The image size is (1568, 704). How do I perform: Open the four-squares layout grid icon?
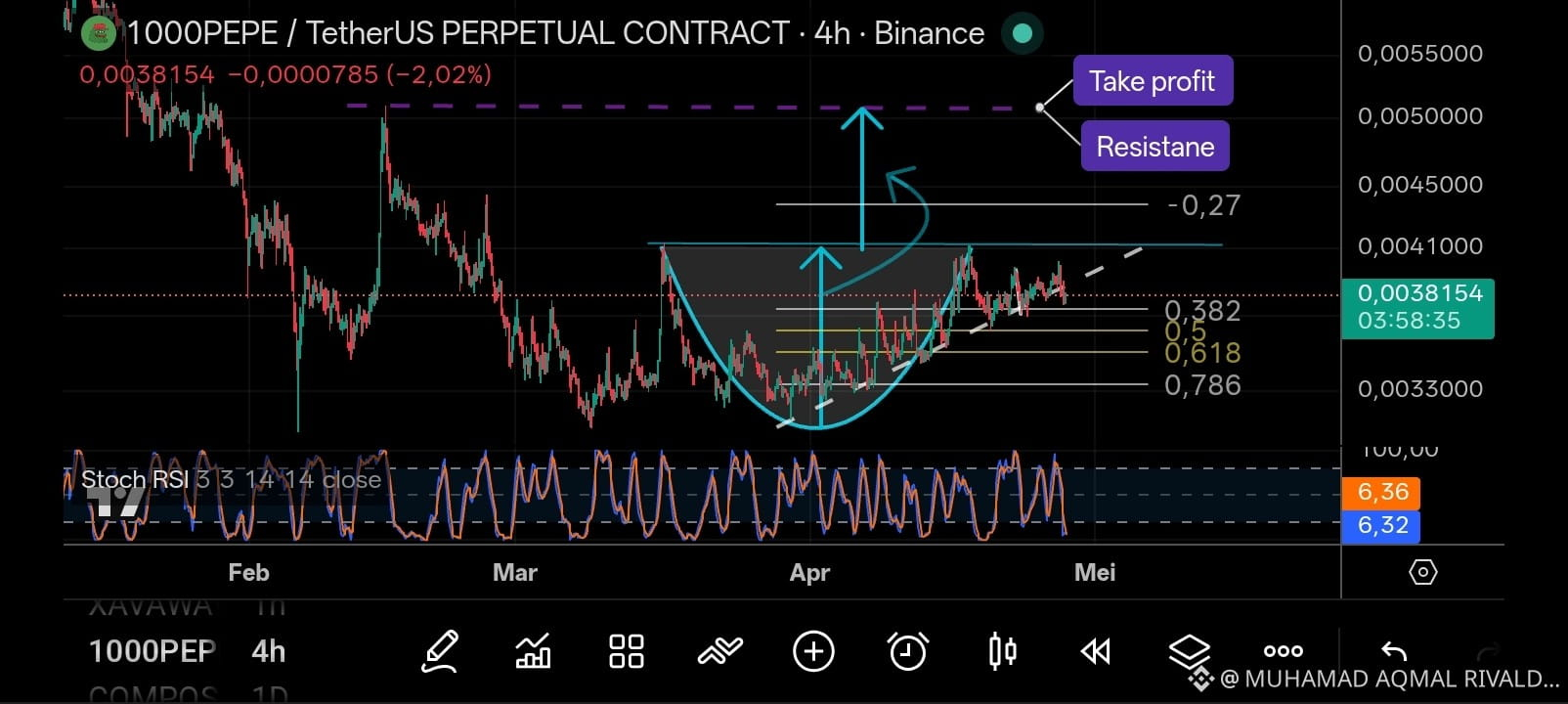click(x=626, y=651)
